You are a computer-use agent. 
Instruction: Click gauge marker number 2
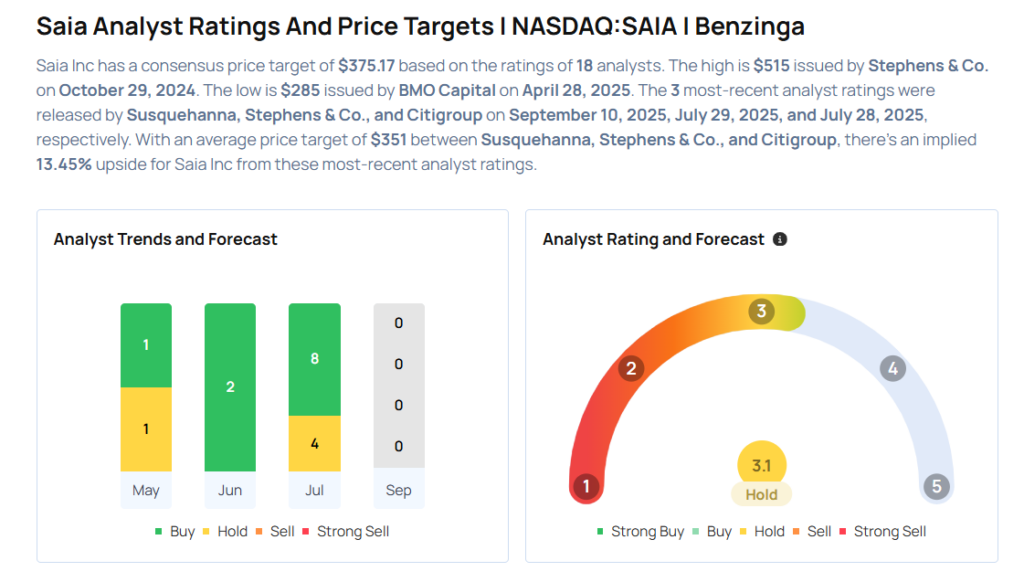[630, 369]
